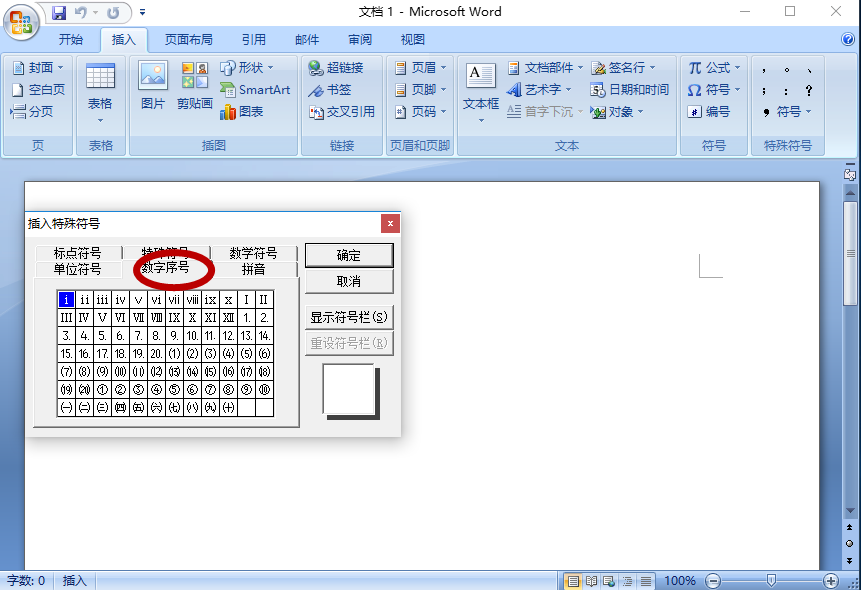Image resolution: width=861 pixels, height=590 pixels.
Task: Choose the 20. numbered symbol
Action: (156, 353)
